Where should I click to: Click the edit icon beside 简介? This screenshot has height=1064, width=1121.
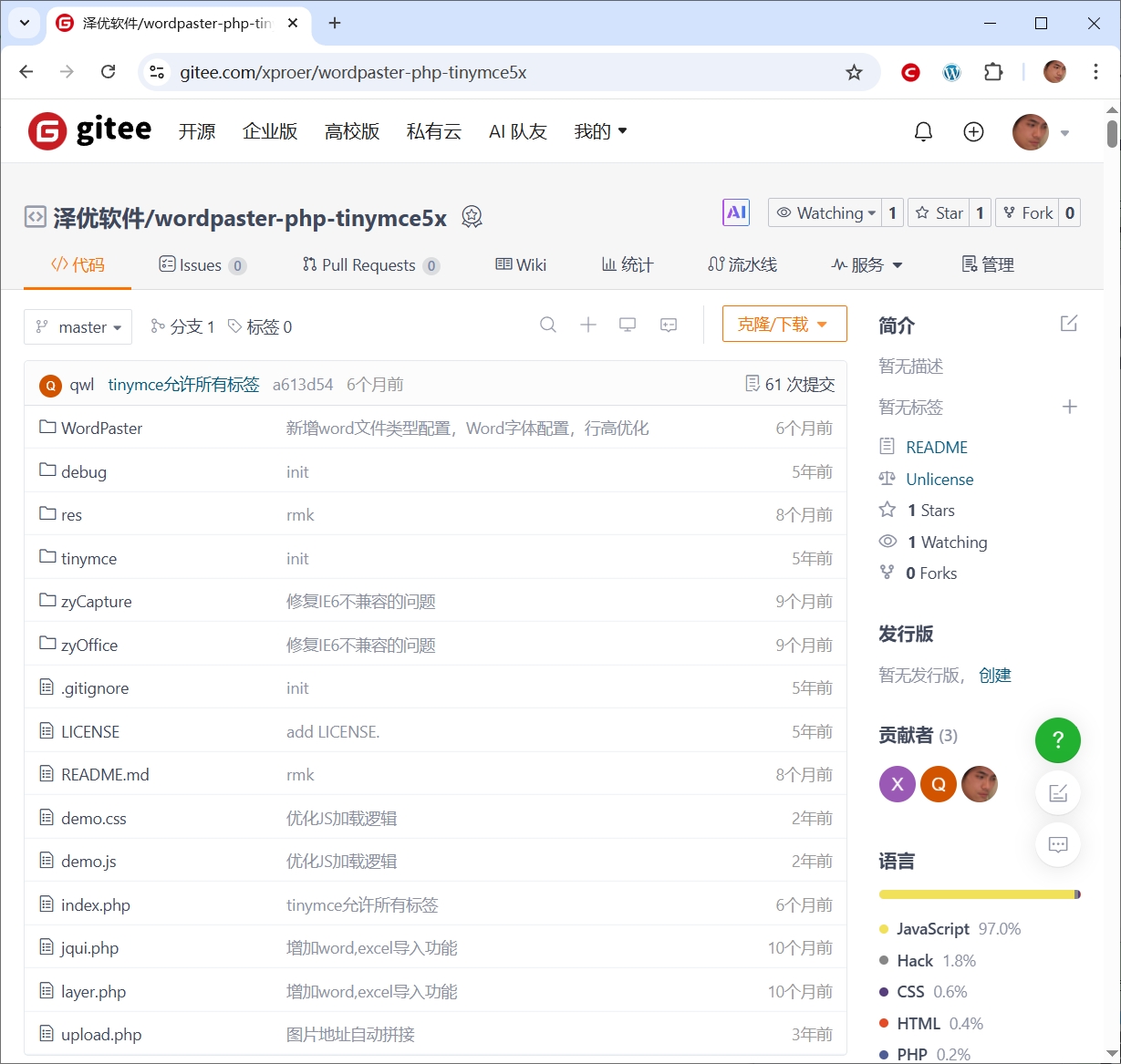point(1069,324)
